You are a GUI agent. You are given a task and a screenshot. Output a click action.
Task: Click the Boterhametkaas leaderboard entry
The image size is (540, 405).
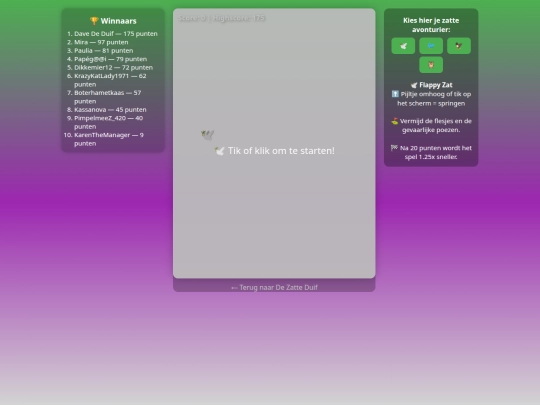click(x=108, y=97)
